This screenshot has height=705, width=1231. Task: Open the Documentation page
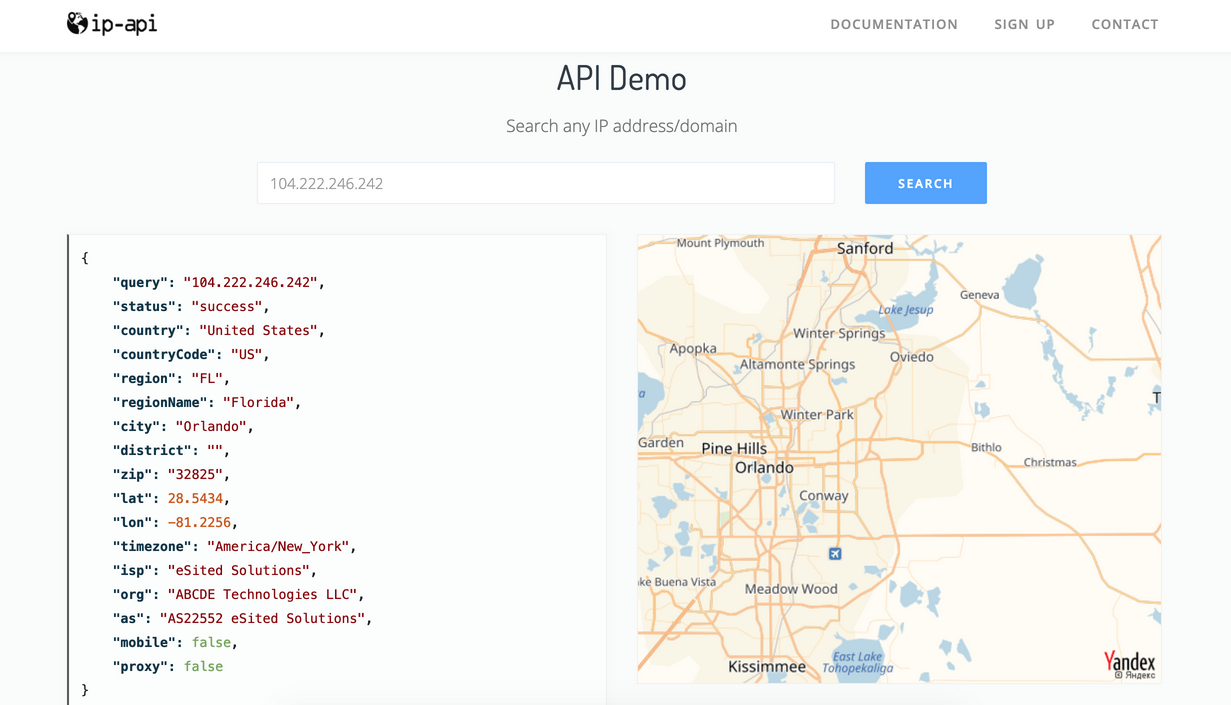tap(894, 24)
